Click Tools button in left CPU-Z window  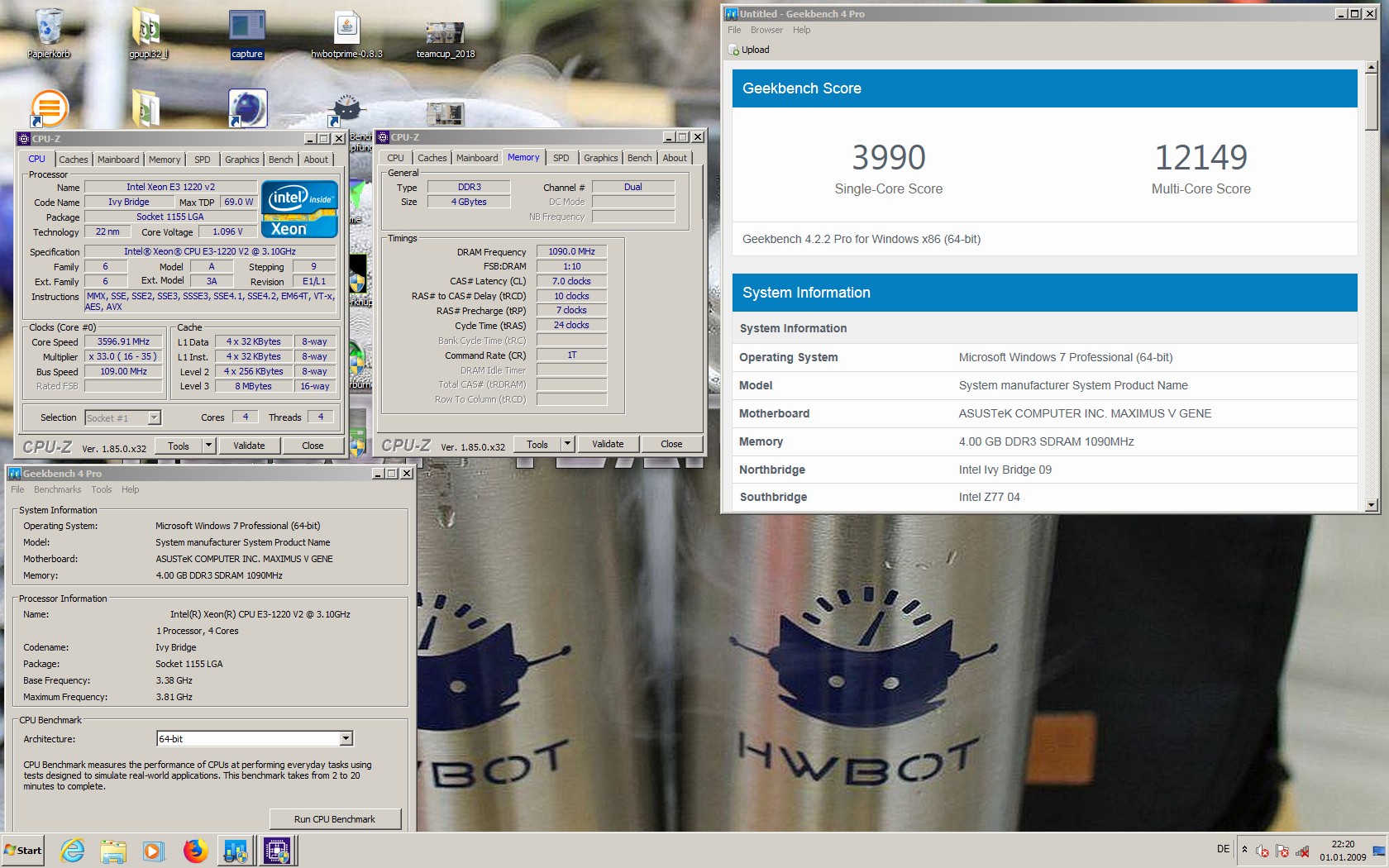pos(179,446)
